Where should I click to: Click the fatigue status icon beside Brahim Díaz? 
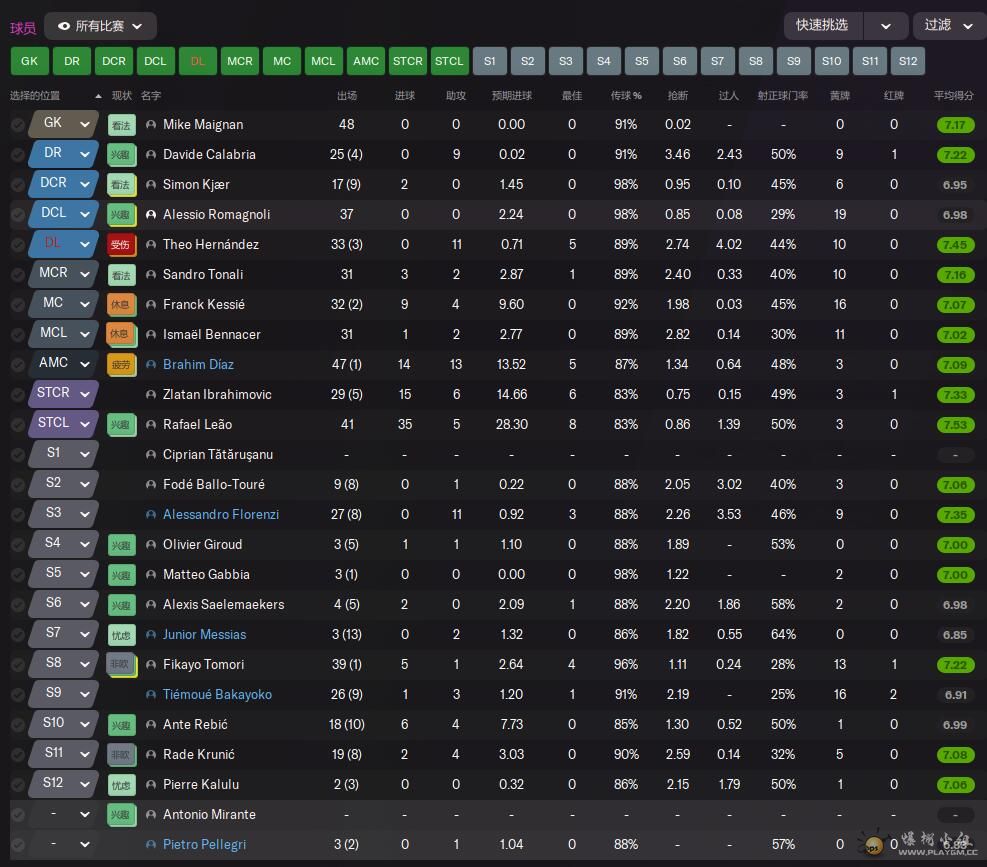click(120, 365)
